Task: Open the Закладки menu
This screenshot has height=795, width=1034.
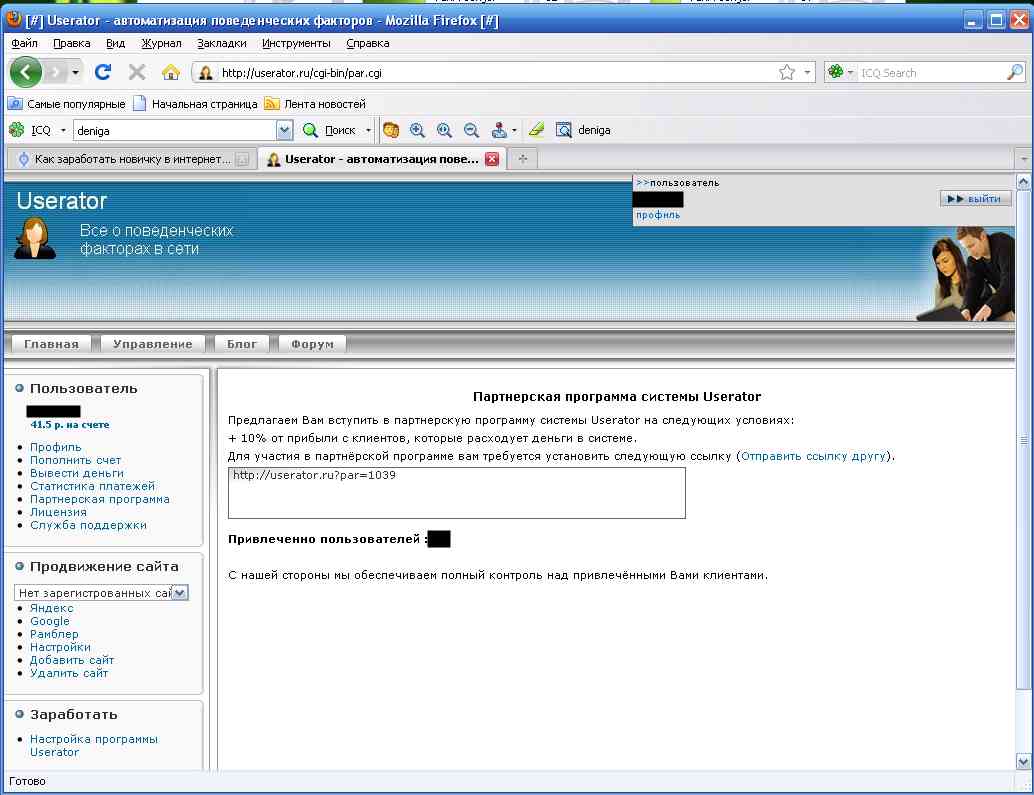Action: pos(222,44)
